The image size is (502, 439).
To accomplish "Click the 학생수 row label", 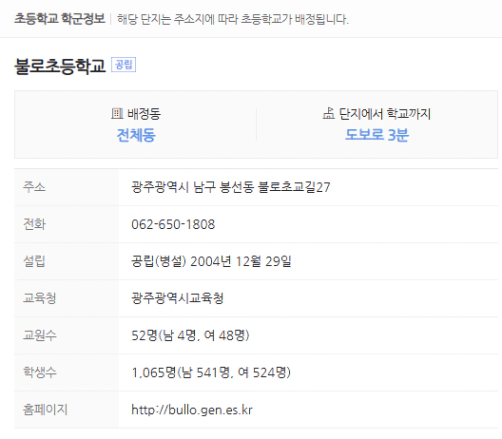I will click(39, 372).
